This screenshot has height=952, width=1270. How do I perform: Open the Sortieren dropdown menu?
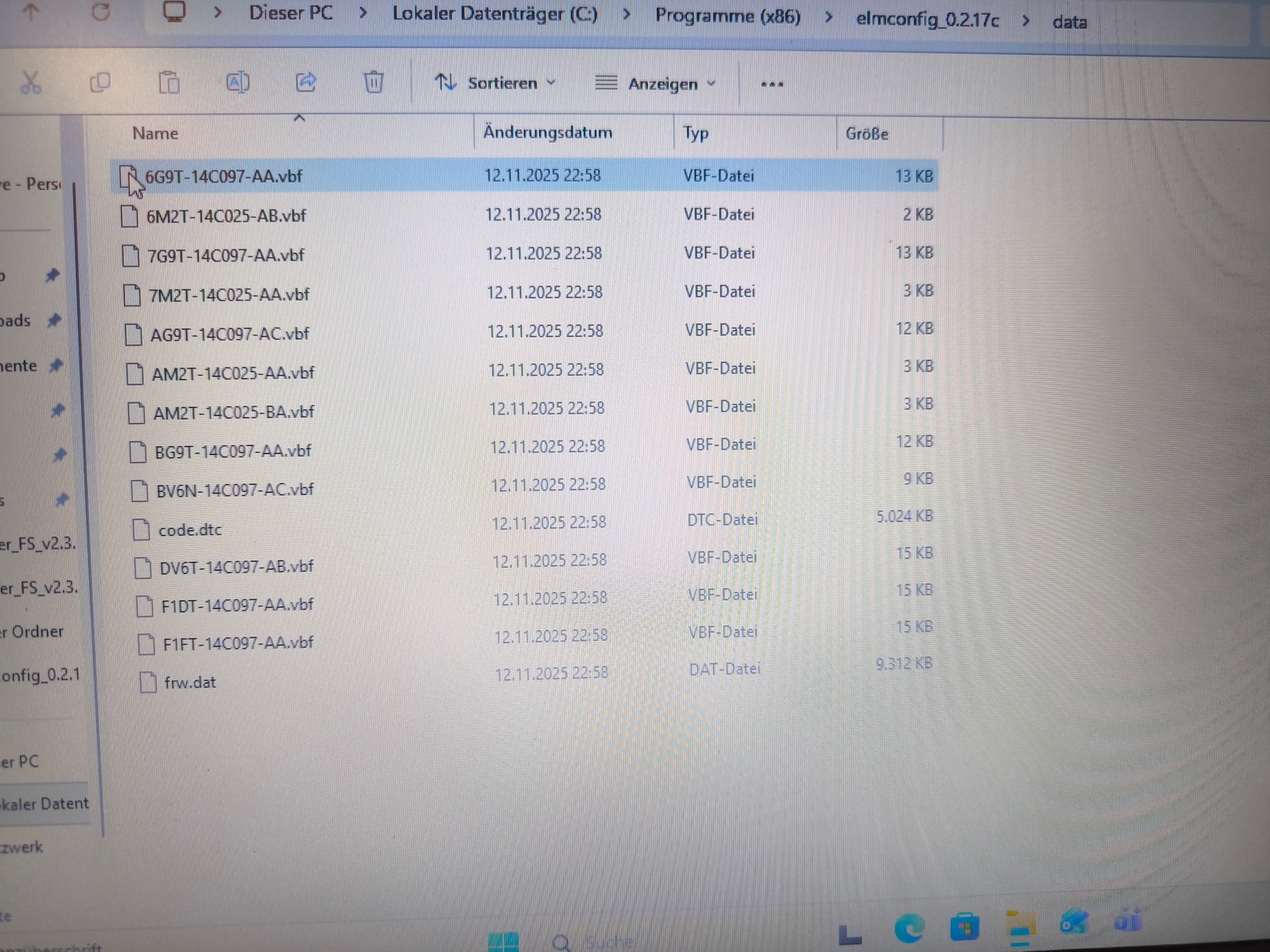coord(495,83)
